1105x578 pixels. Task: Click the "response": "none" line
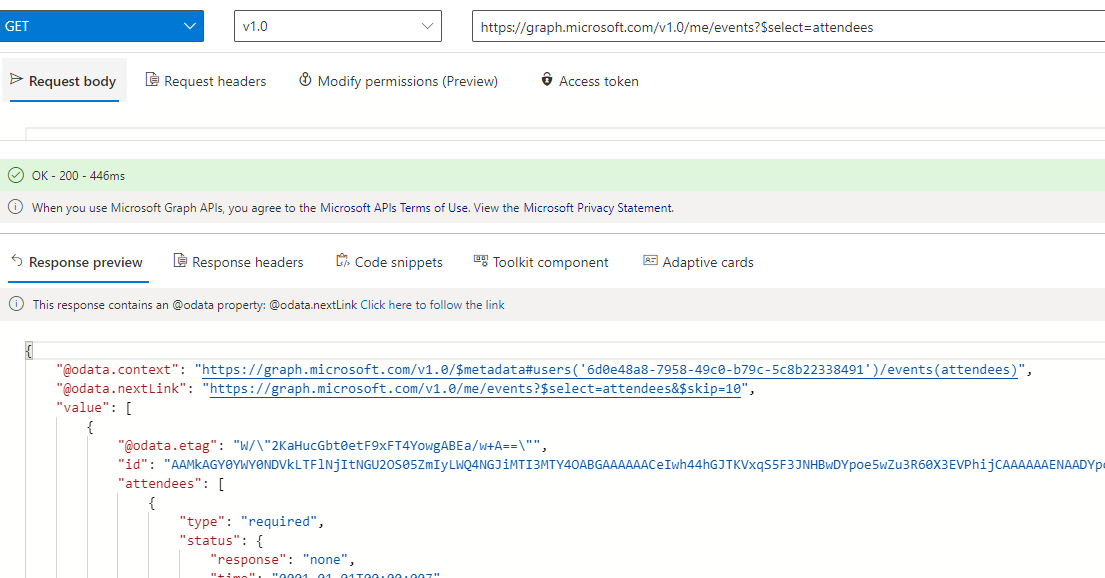point(282,560)
